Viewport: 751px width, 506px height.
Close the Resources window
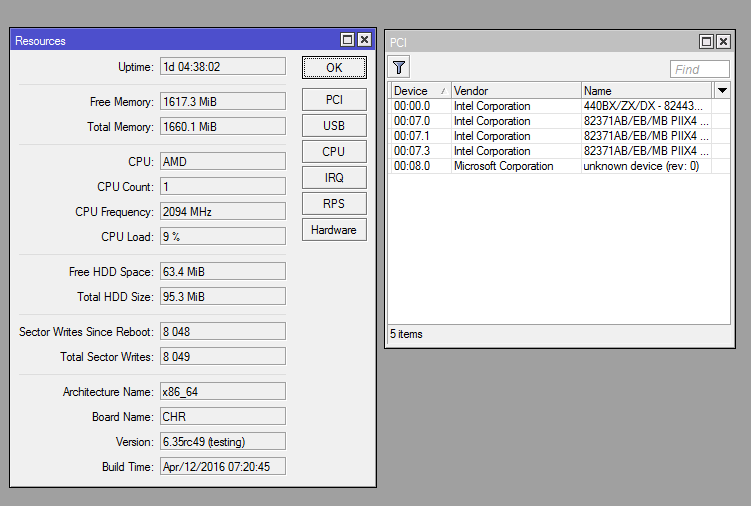[x=364, y=40]
